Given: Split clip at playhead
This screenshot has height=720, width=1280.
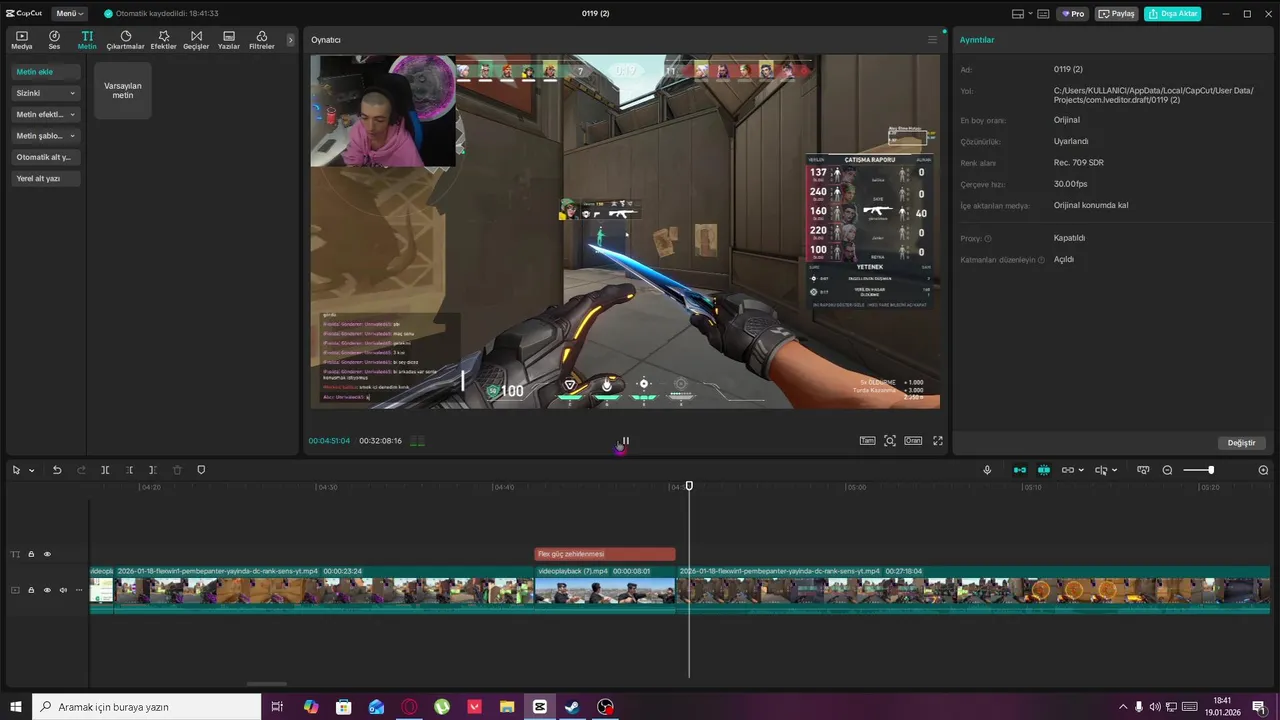Looking at the screenshot, I should [105, 470].
